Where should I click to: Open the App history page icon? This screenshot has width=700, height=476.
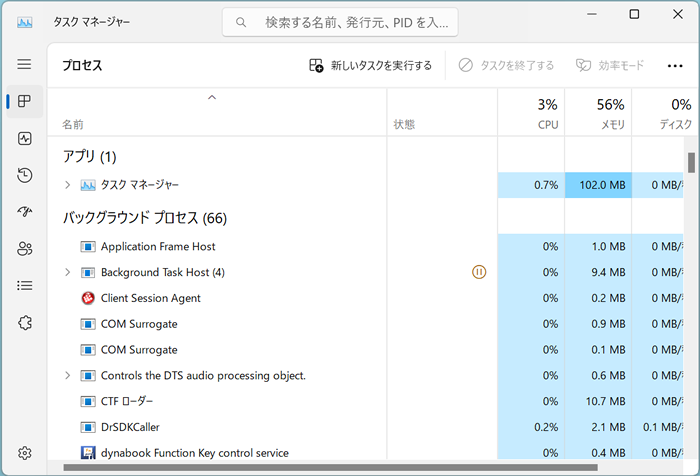[24, 175]
